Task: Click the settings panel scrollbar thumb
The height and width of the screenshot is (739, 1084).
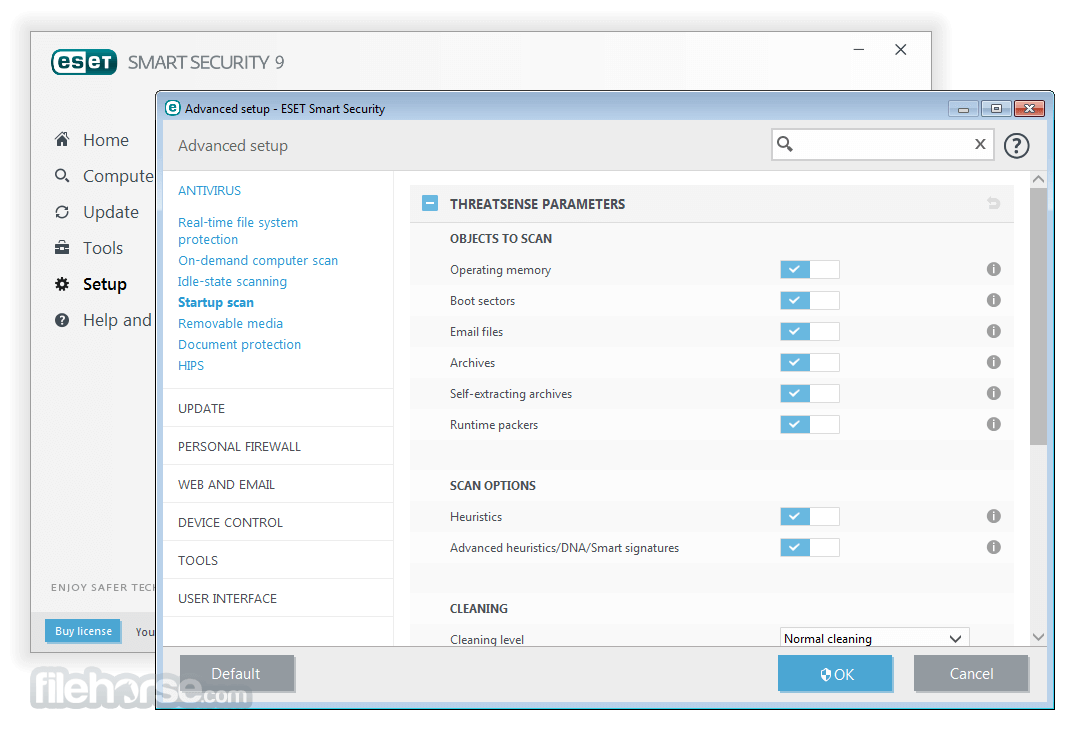Action: [x=1038, y=317]
